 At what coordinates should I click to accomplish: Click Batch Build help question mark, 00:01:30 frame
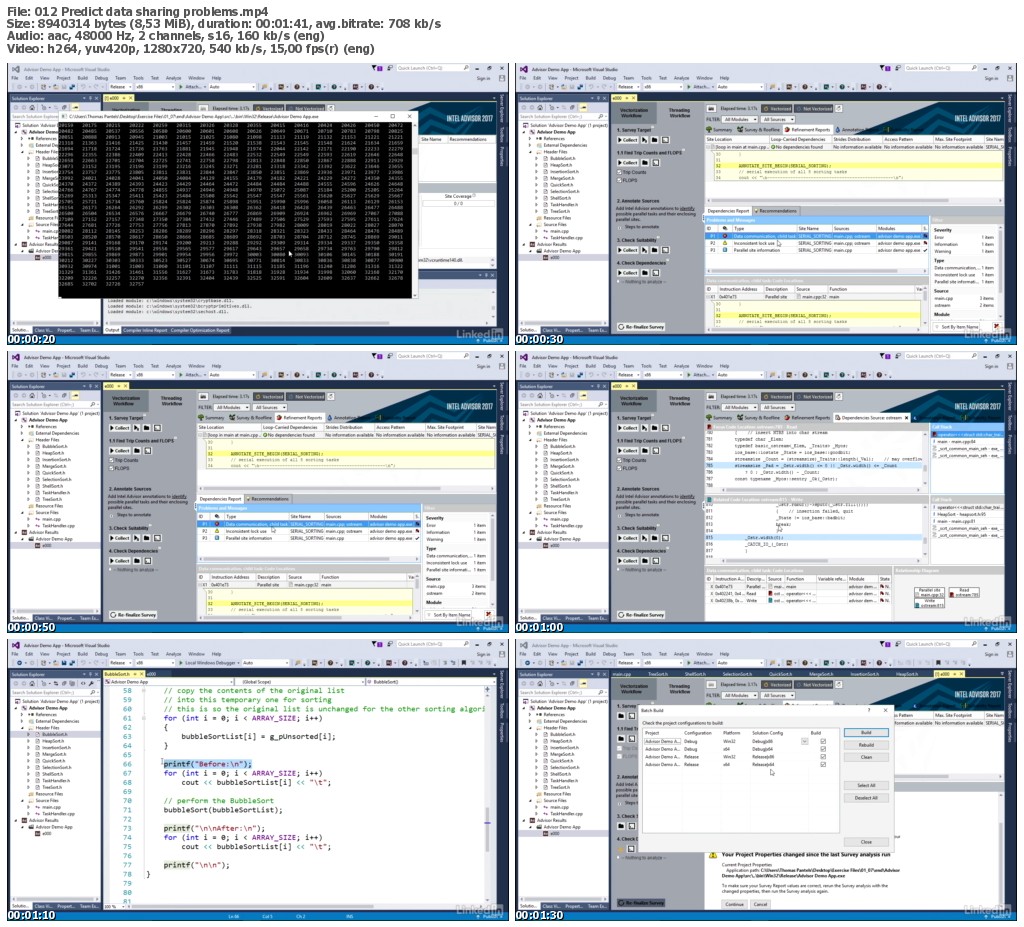pyautogui.click(x=869, y=710)
